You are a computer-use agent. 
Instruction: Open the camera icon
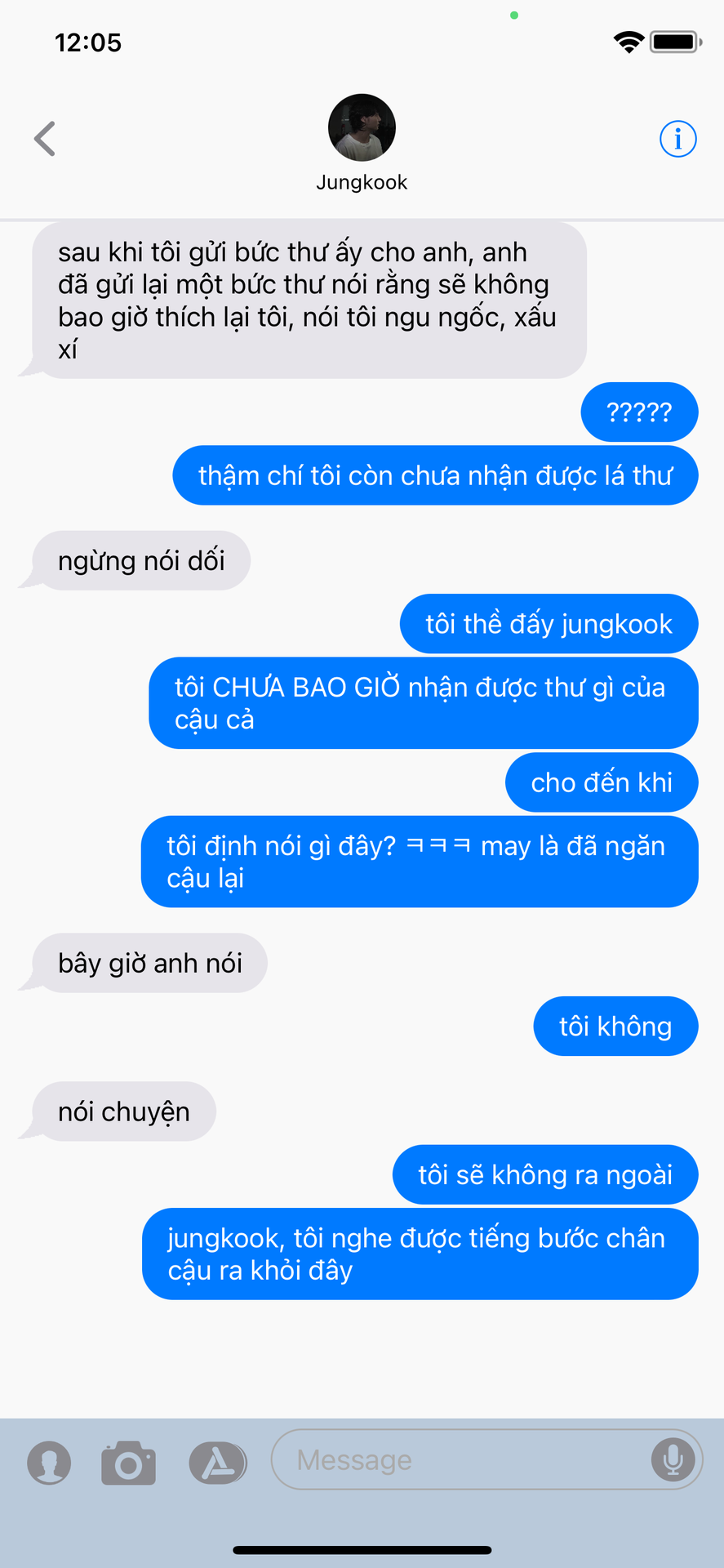coord(128,1463)
